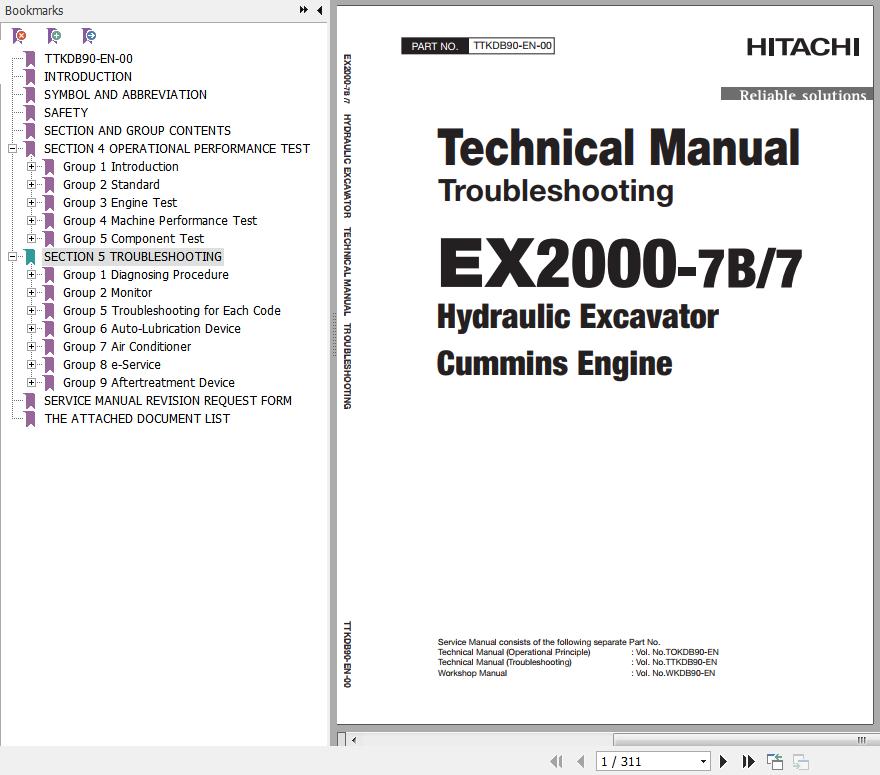Click the PART NO. TTKDB90-EN-00 box
The width and height of the screenshot is (880, 775).
click(x=478, y=46)
